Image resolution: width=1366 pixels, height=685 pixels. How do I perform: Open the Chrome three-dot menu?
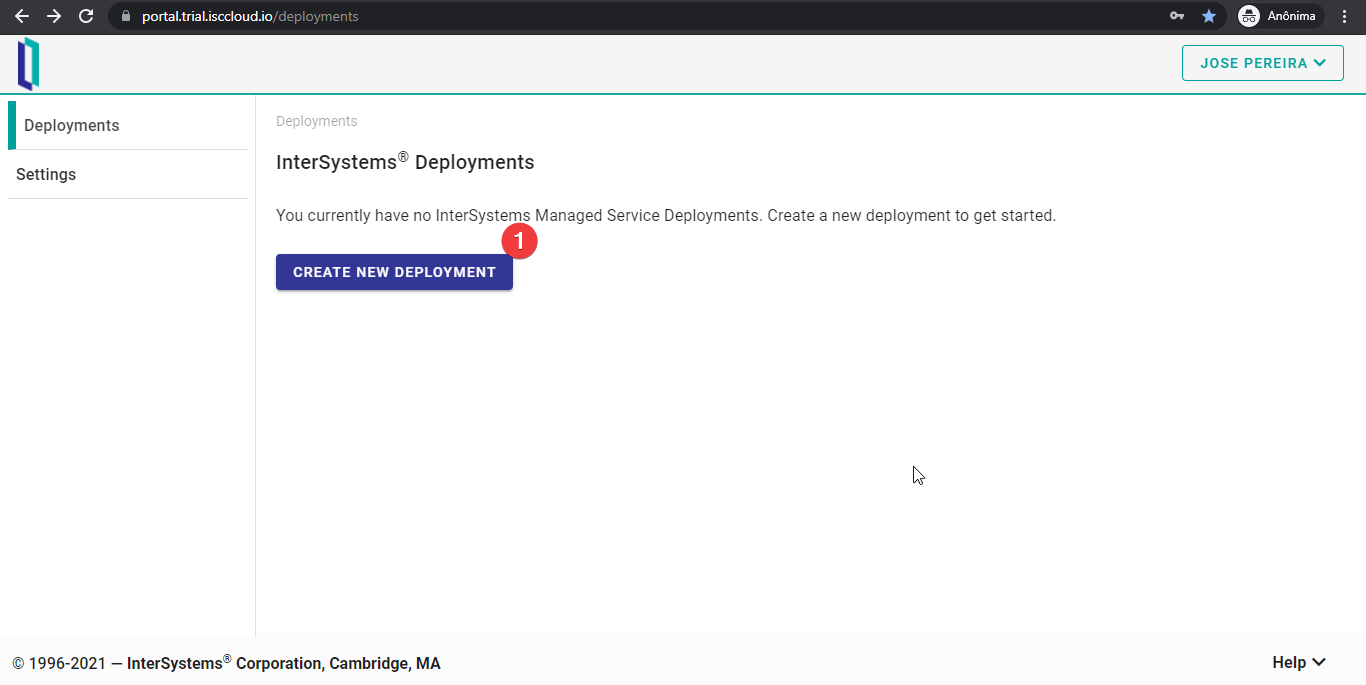click(1345, 16)
